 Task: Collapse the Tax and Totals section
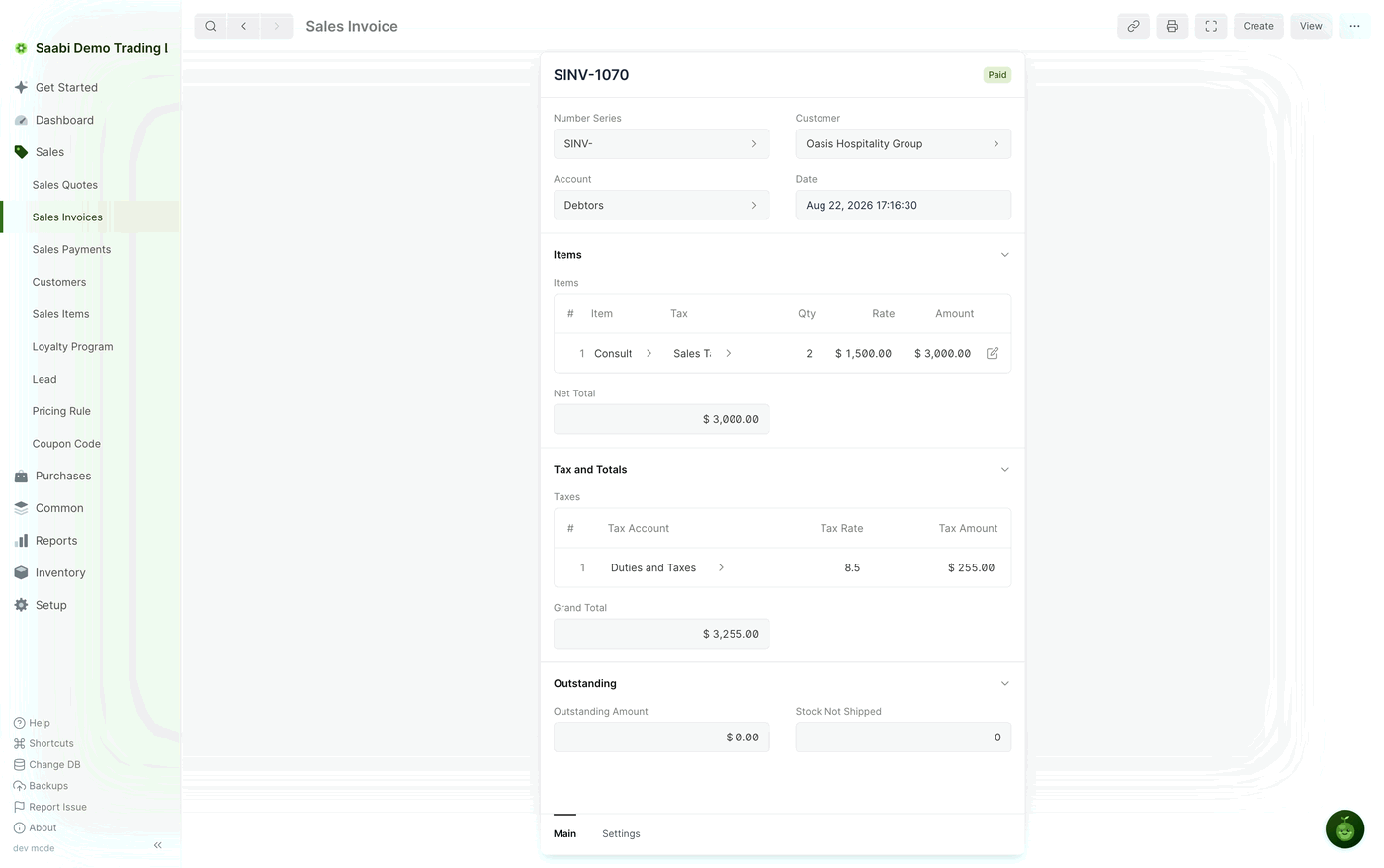(x=1004, y=470)
